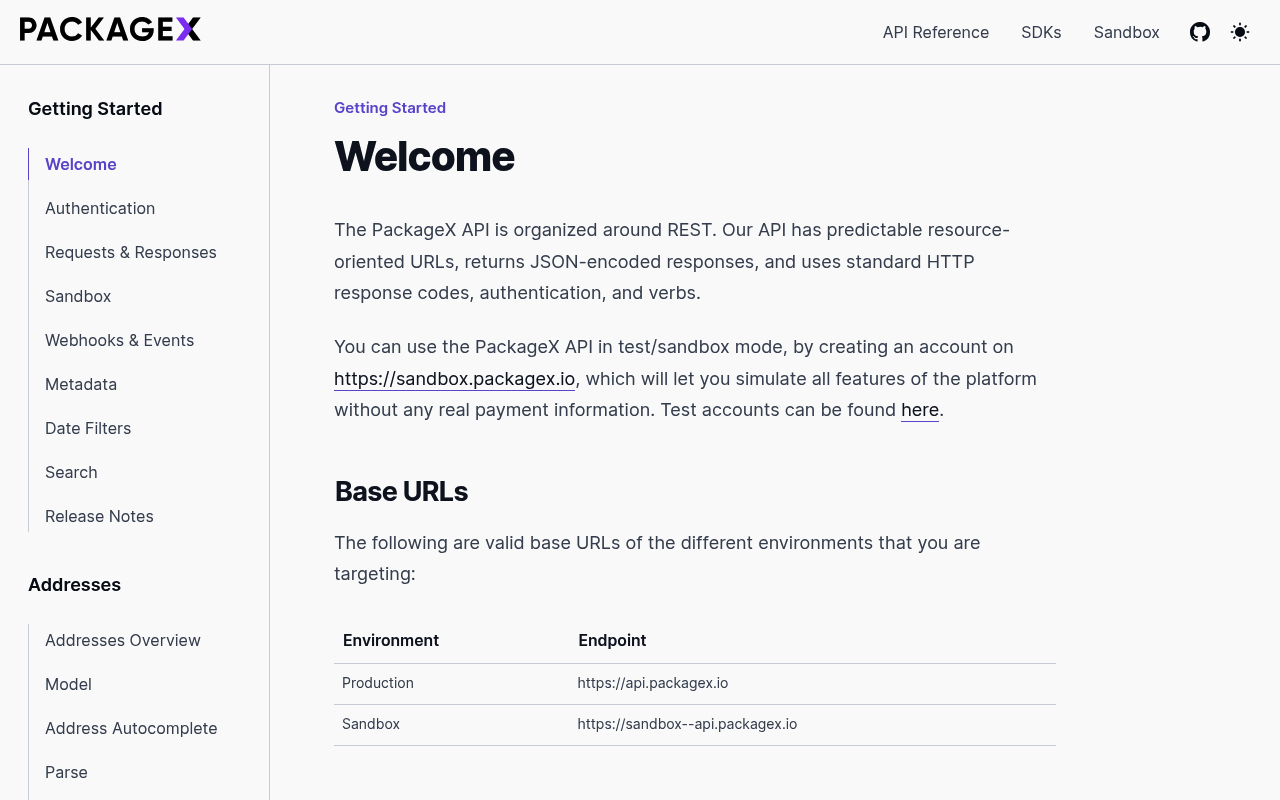Toggle the light/dark theme sun icon
The height and width of the screenshot is (800, 1280).
1240,32
